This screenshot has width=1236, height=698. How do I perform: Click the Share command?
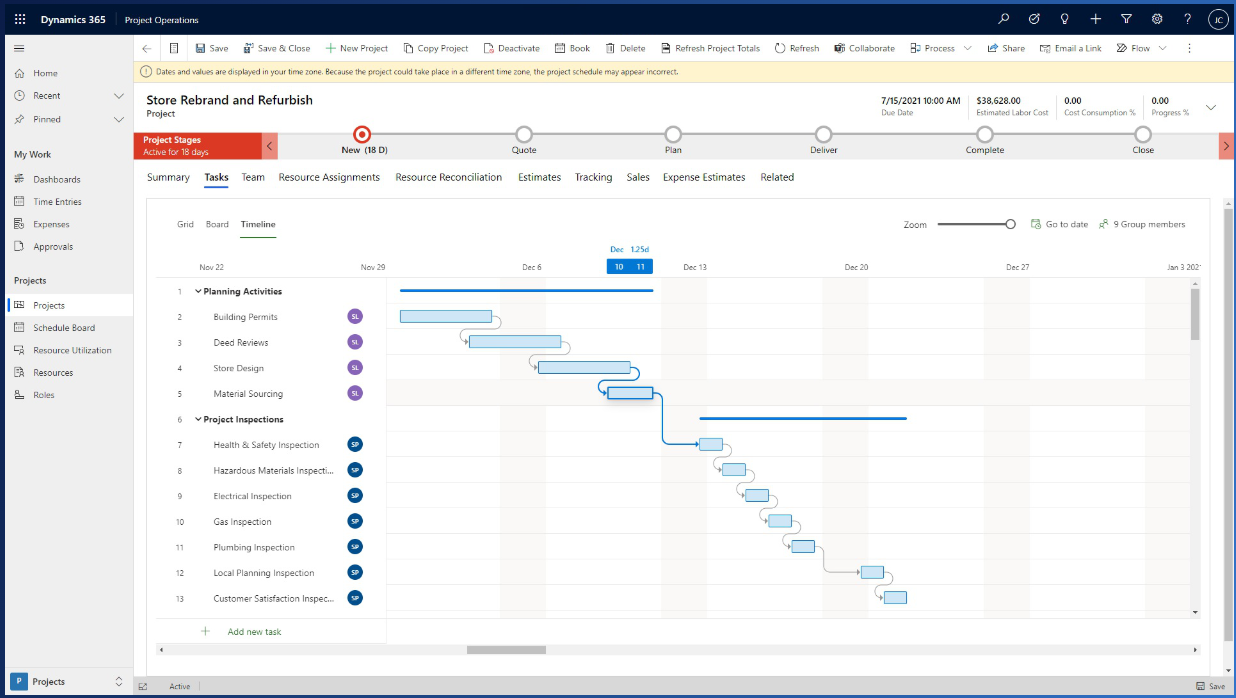point(1006,48)
